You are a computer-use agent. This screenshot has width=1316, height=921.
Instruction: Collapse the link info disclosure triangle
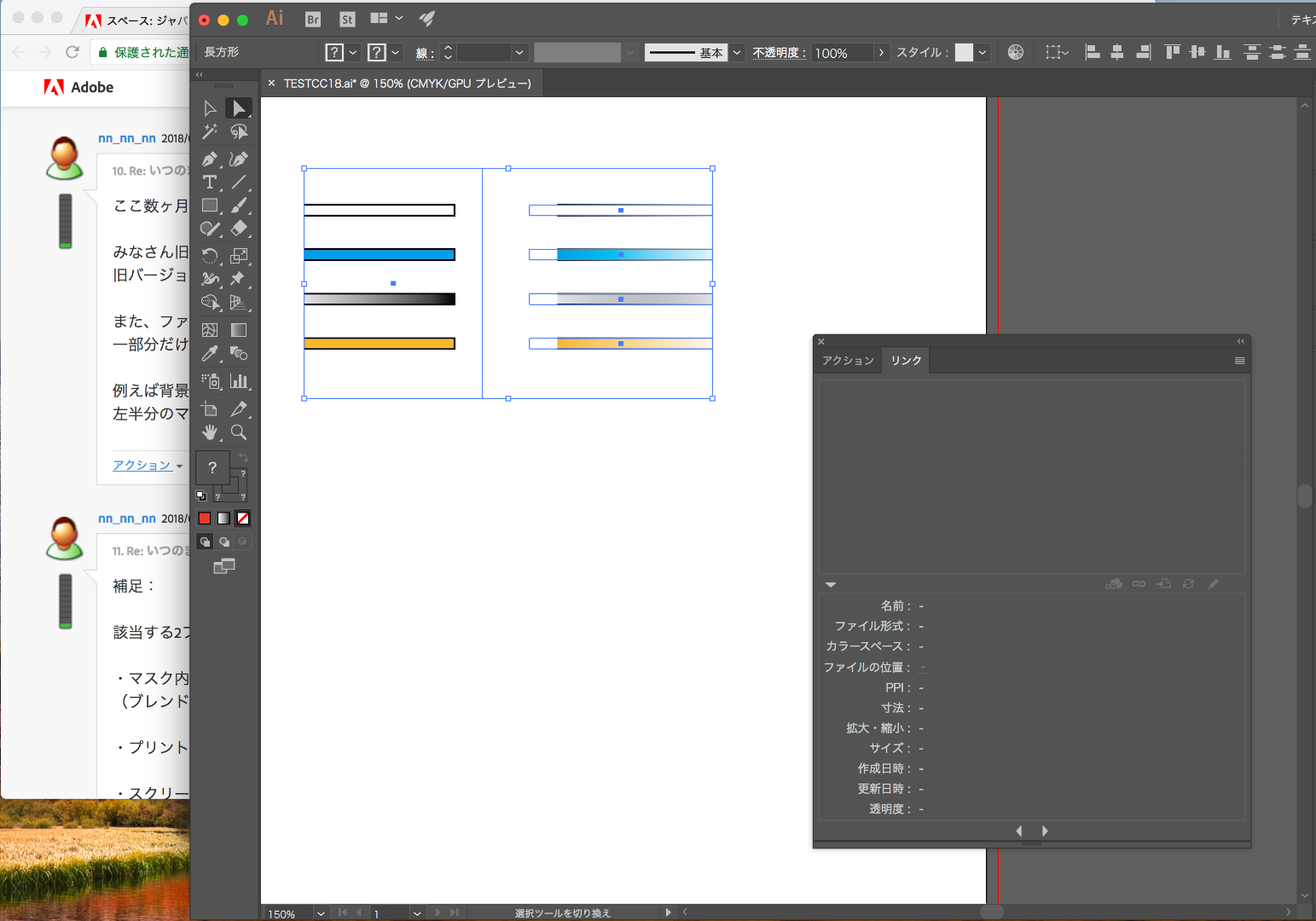[831, 585]
